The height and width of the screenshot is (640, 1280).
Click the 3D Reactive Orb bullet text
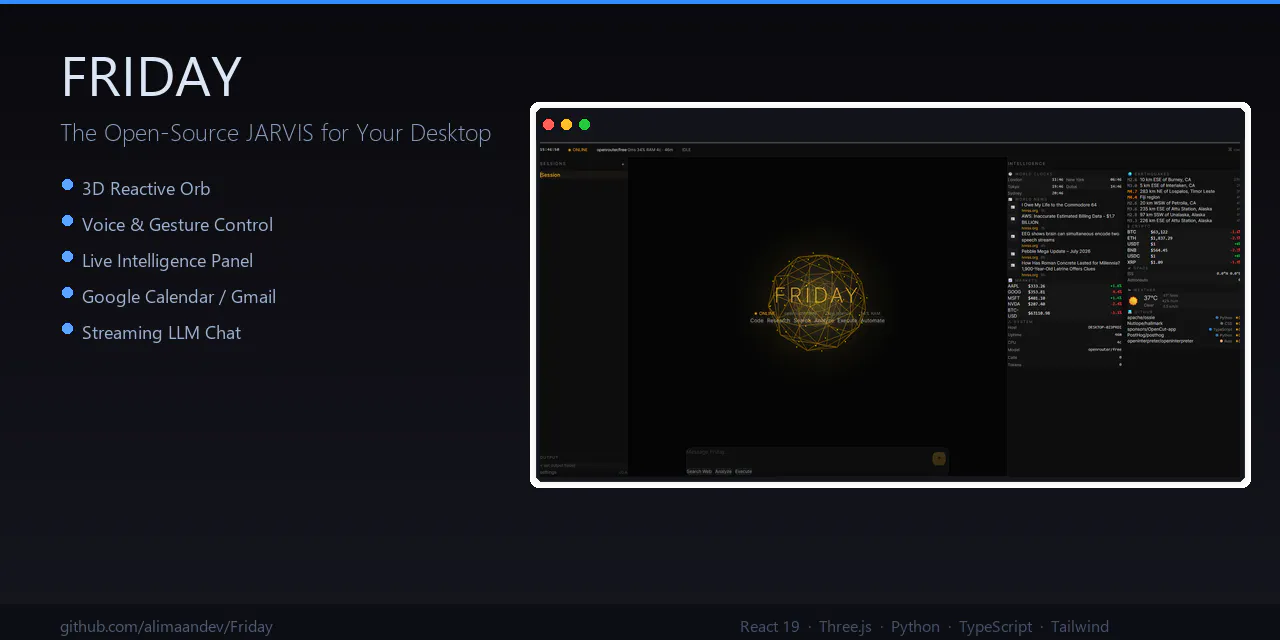coord(146,188)
